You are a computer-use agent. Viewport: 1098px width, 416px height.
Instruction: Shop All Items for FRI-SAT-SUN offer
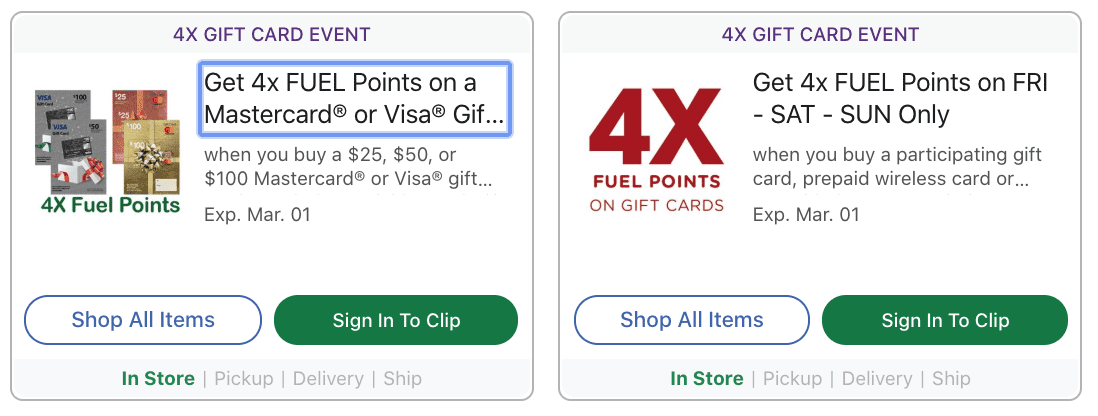[x=692, y=320]
